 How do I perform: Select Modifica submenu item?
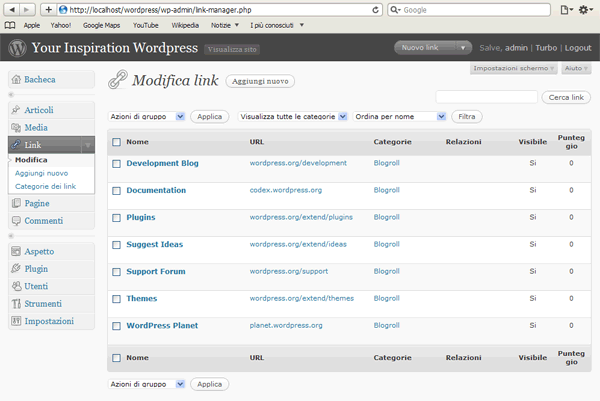(x=31, y=160)
